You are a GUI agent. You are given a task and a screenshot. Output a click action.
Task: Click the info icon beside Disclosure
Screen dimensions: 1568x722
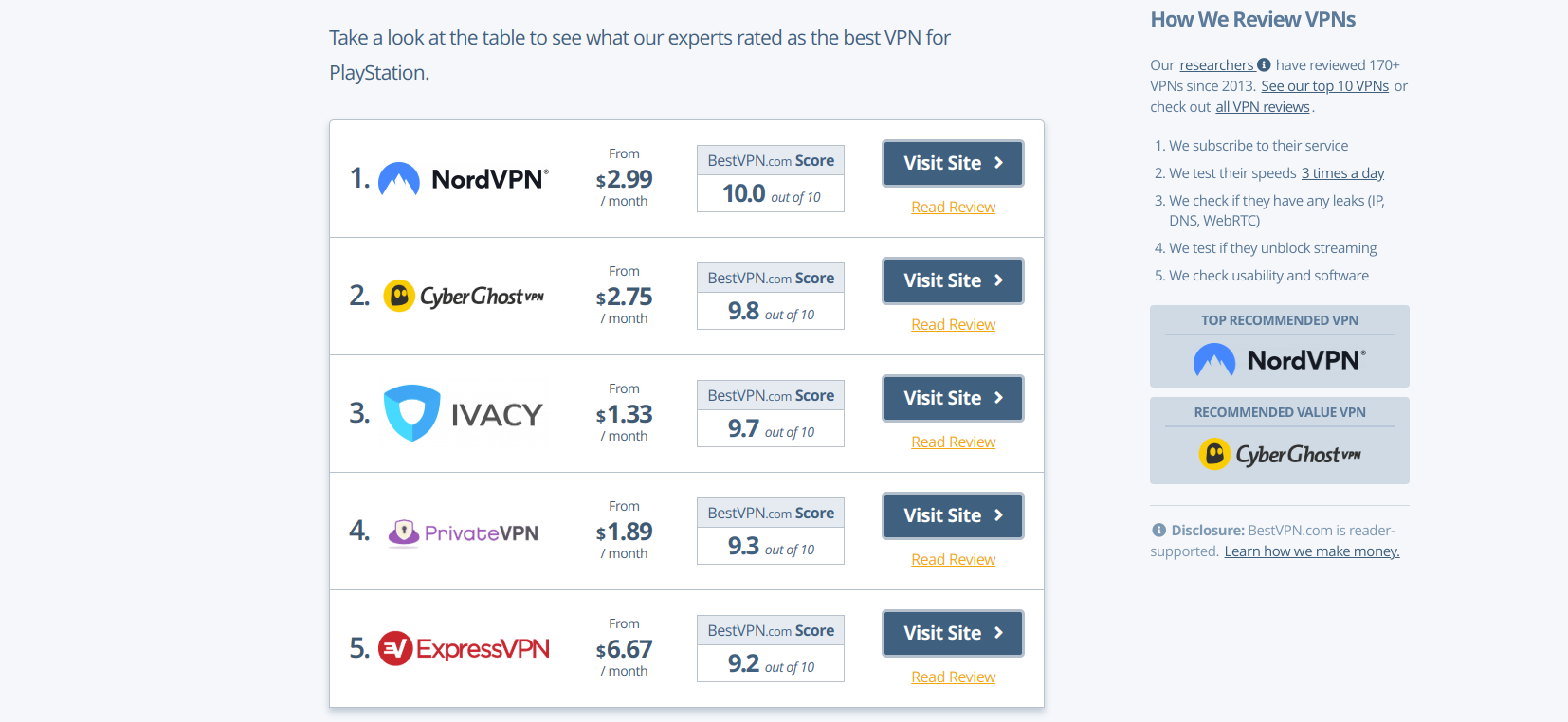pyautogui.click(x=1158, y=531)
